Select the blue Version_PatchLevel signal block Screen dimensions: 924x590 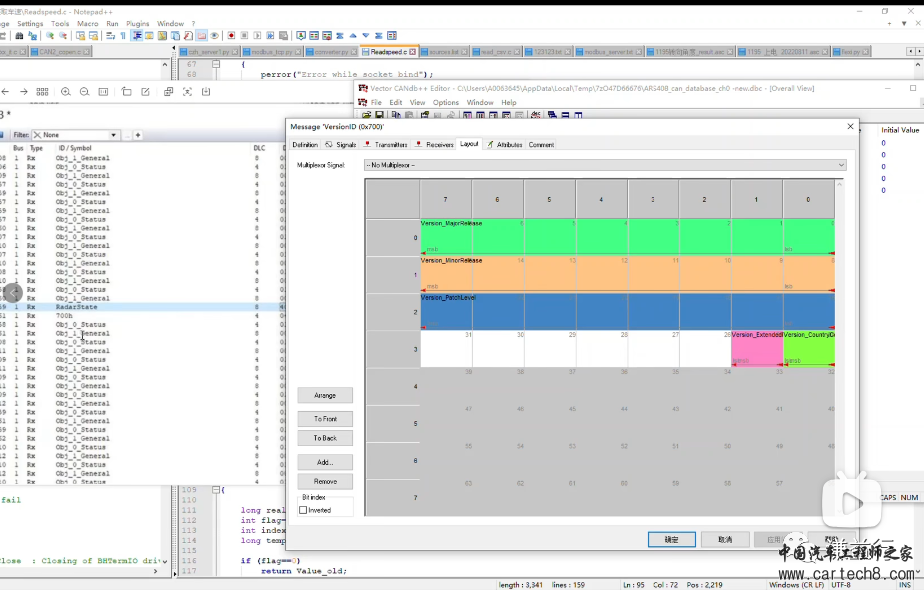pyautogui.click(x=628, y=311)
